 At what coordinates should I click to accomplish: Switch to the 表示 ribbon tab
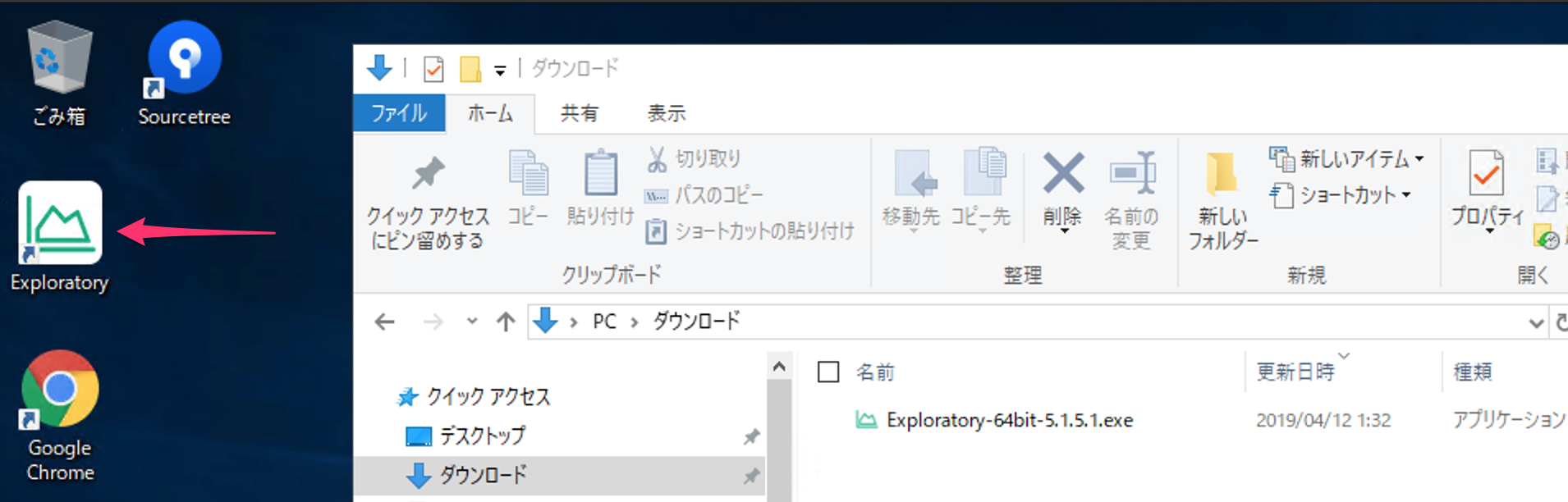click(666, 113)
